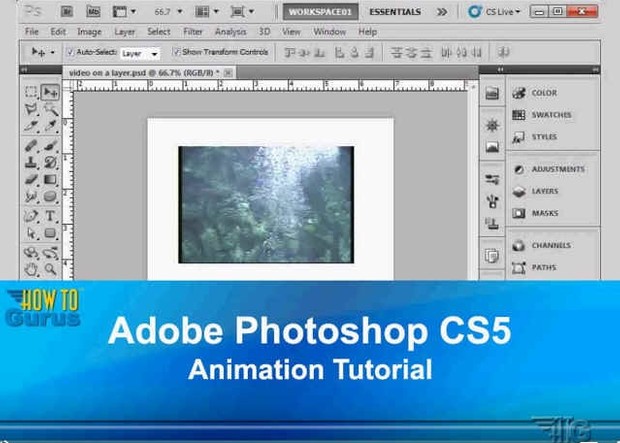Select the Sponge tool
The image size is (620, 443).
point(50,196)
